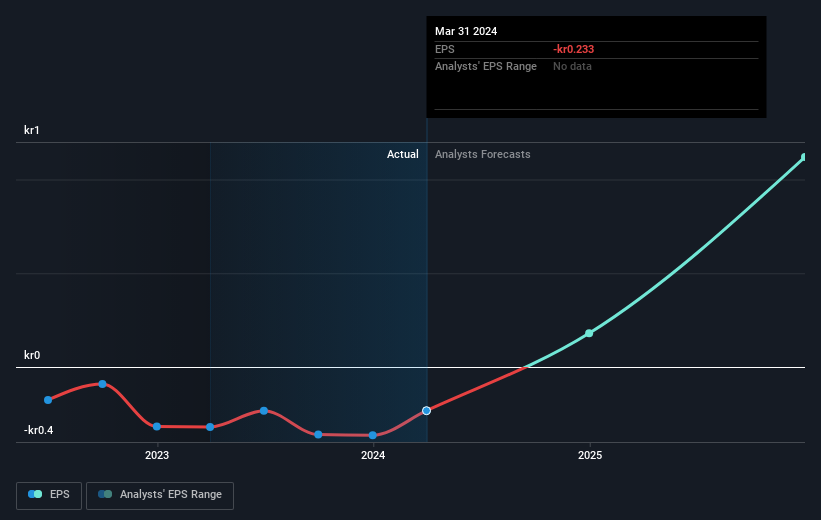This screenshot has height=520, width=821.
Task: Click the EPS point in late 2023
Action: tap(318, 435)
